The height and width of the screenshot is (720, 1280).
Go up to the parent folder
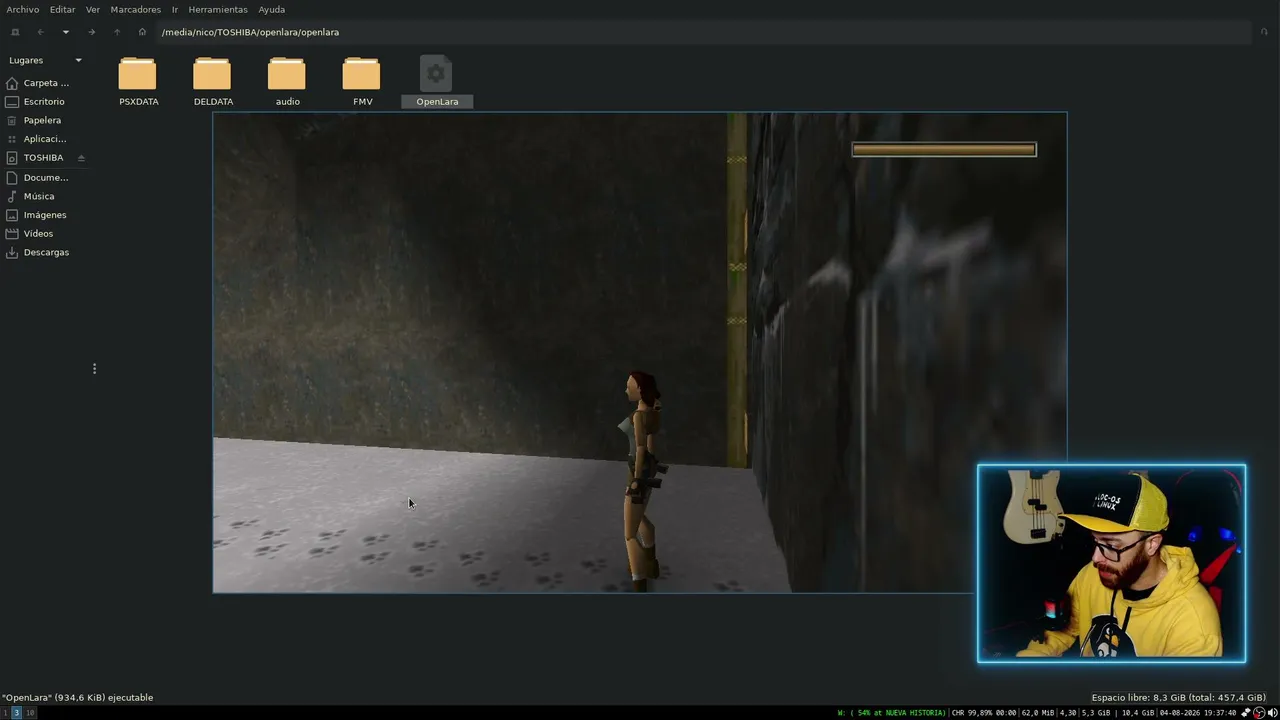[x=116, y=32]
